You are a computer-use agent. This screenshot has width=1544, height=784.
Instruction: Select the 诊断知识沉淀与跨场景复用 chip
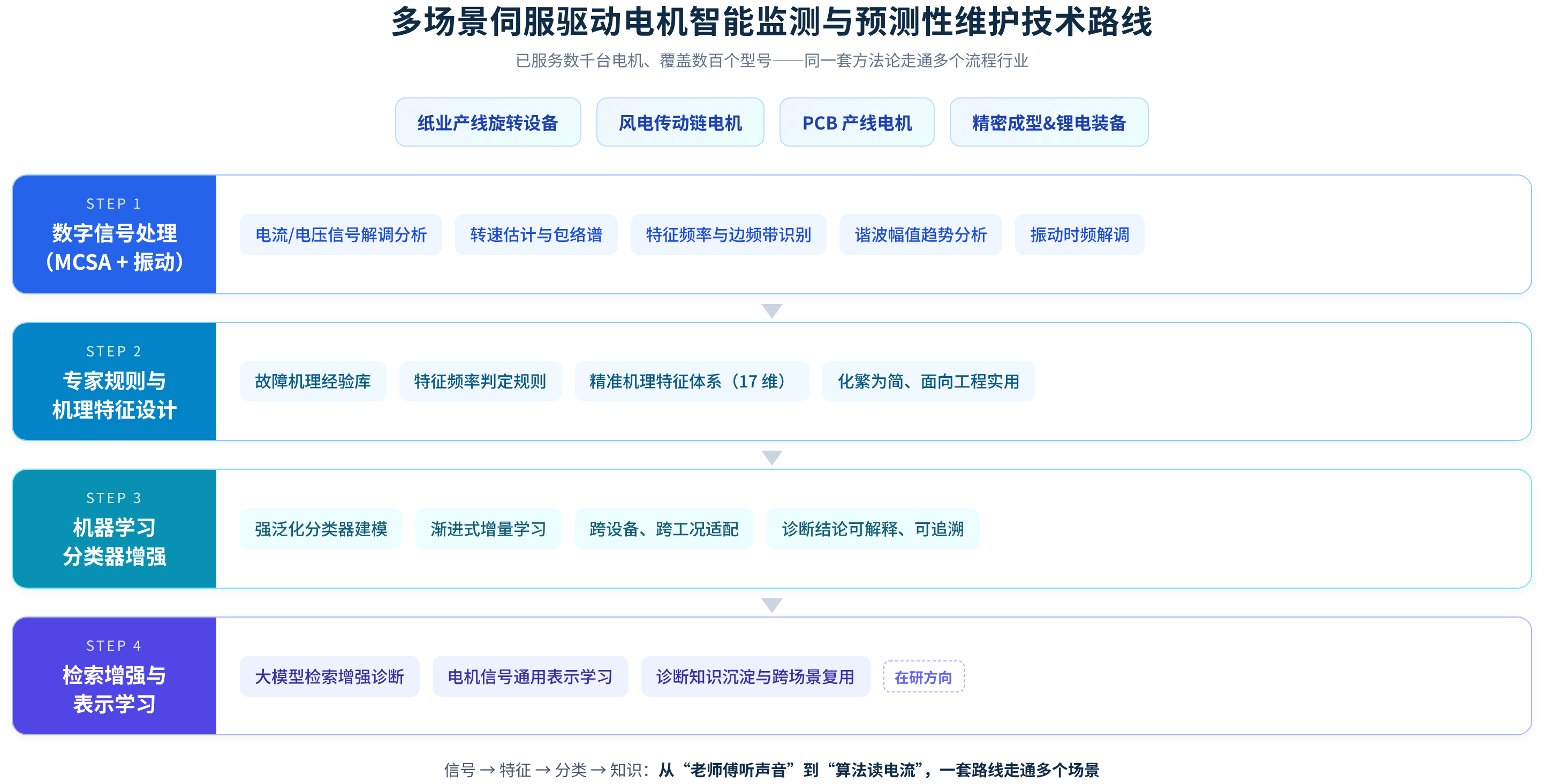(755, 676)
